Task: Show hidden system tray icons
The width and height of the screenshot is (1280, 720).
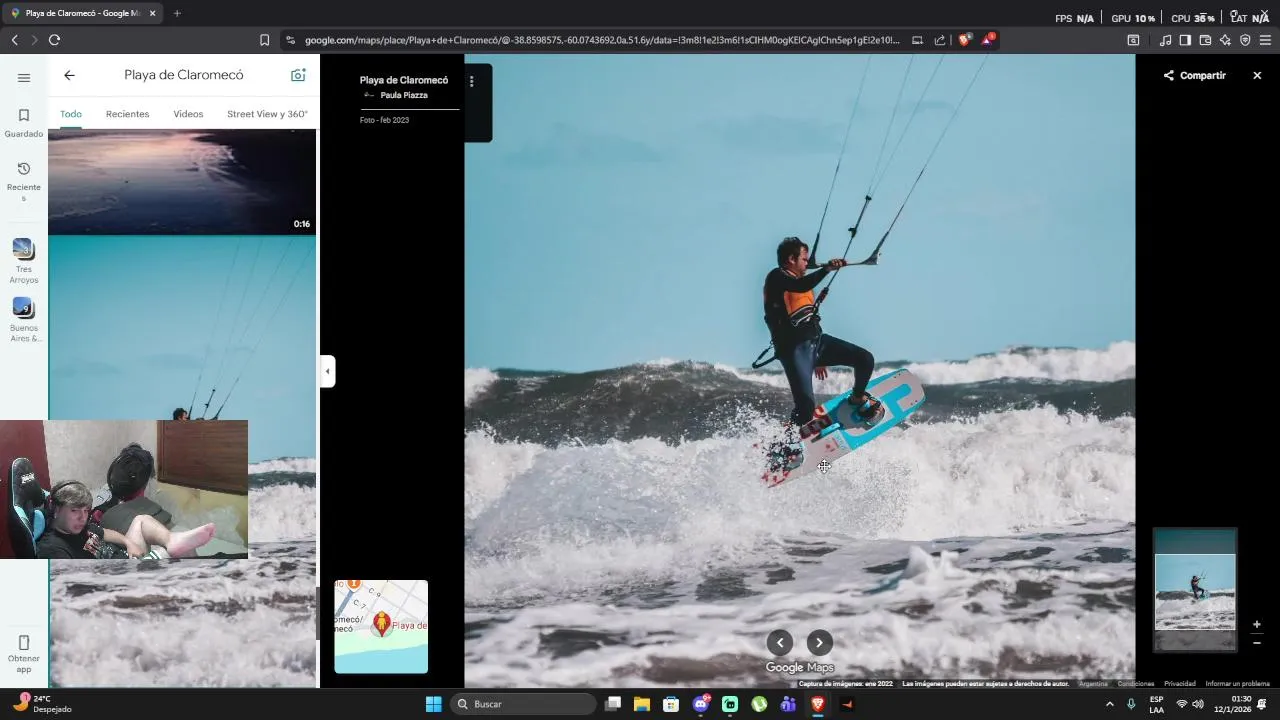Action: [x=1109, y=704]
